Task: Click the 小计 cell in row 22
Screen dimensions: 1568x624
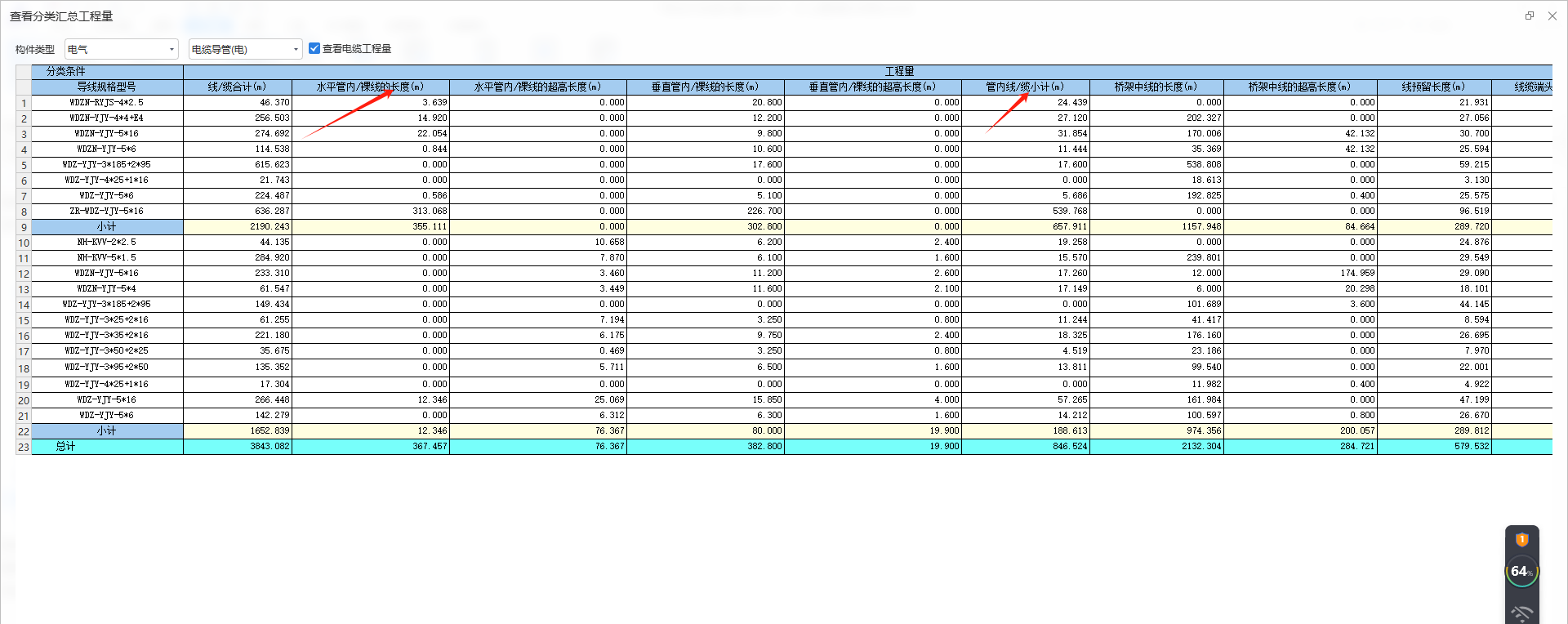Action: click(x=107, y=431)
